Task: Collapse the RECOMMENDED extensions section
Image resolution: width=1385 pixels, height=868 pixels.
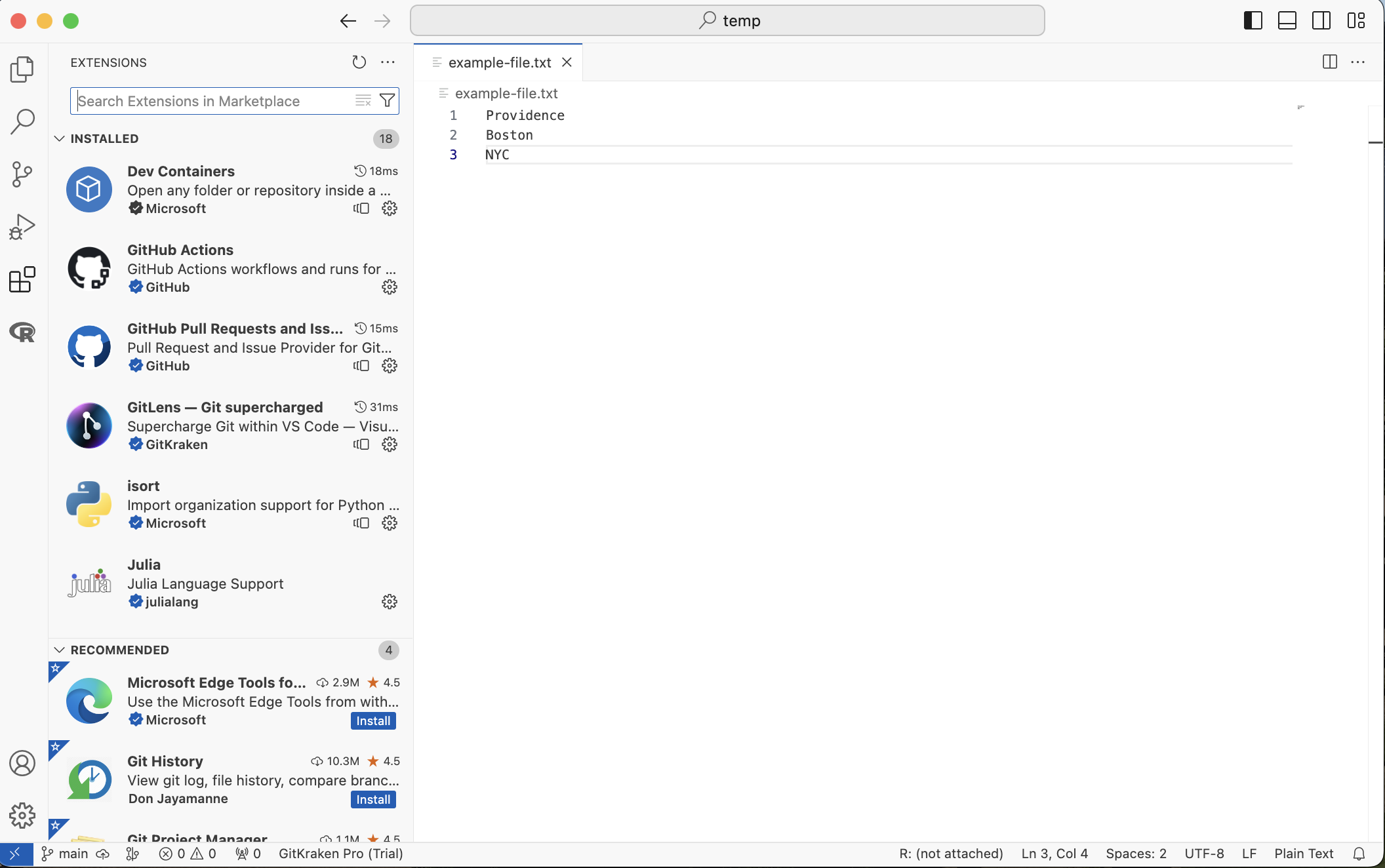Action: pos(60,650)
